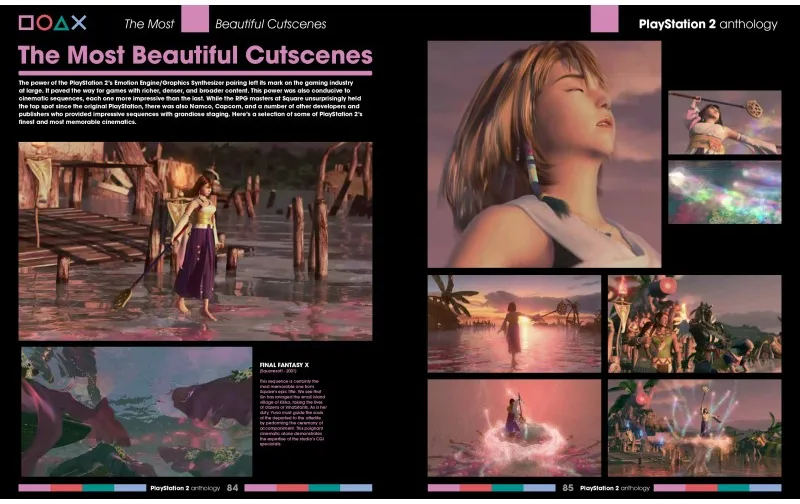Click the circle PlayStation symbol
This screenshot has height=504, width=800.
pyautogui.click(x=44, y=22)
